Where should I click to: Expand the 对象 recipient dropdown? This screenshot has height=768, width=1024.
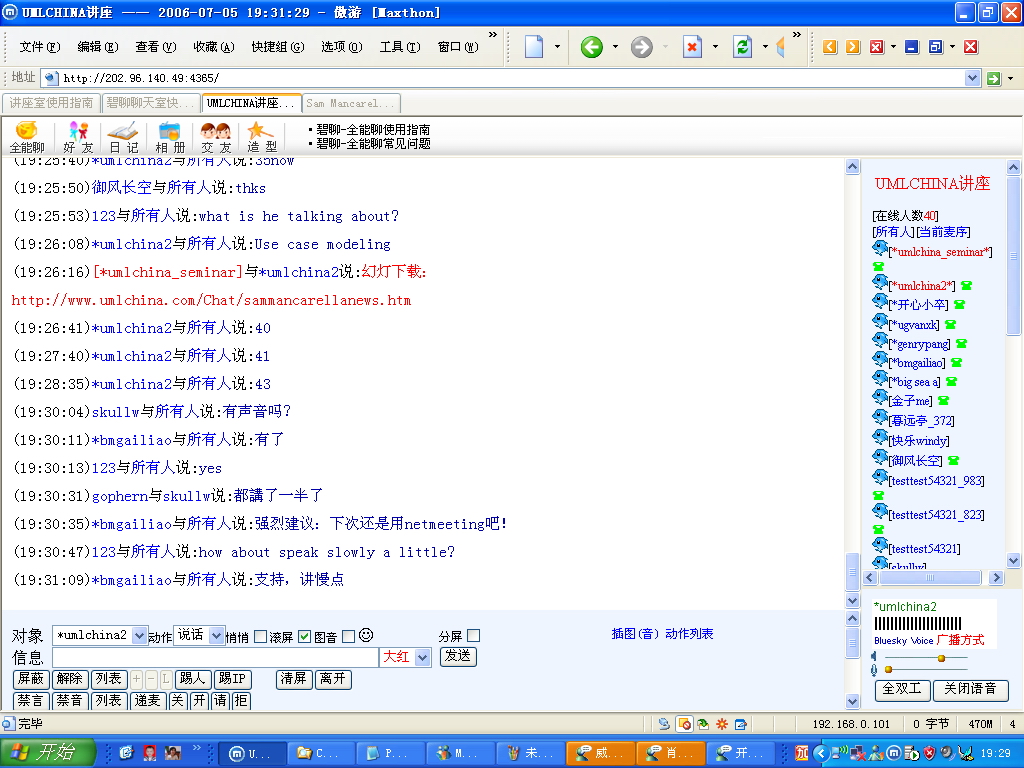click(139, 635)
